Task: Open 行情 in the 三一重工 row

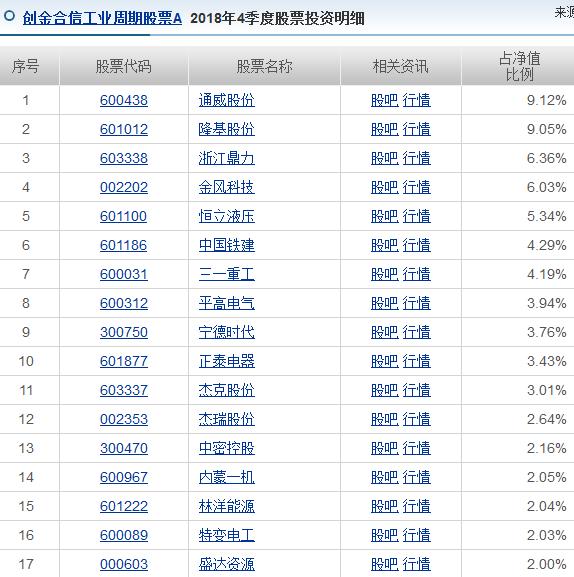Action: click(417, 274)
